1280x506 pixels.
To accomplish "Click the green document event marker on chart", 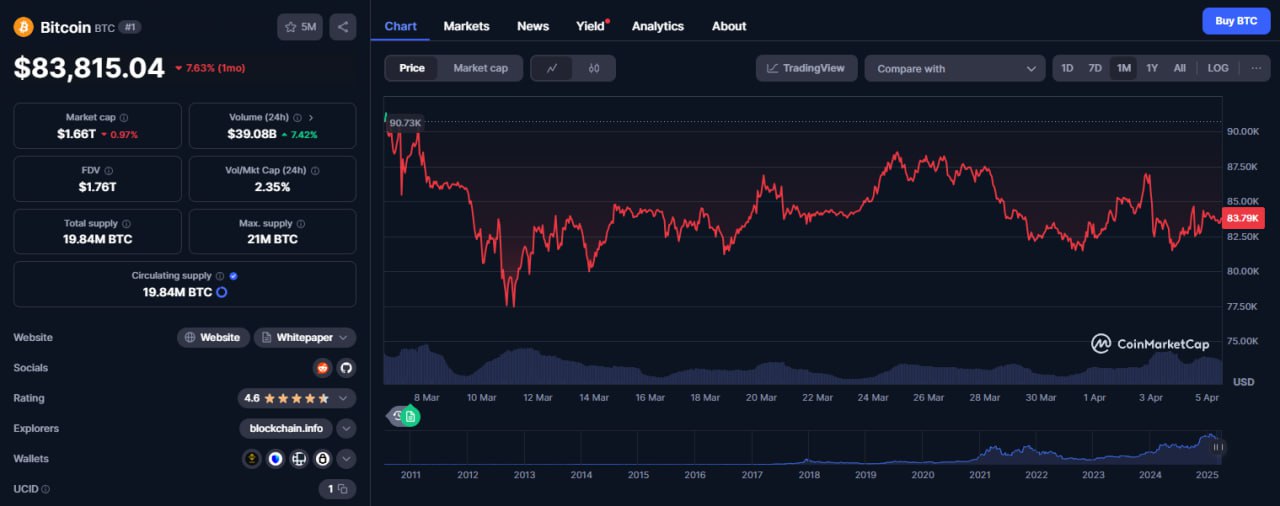I will (410, 416).
